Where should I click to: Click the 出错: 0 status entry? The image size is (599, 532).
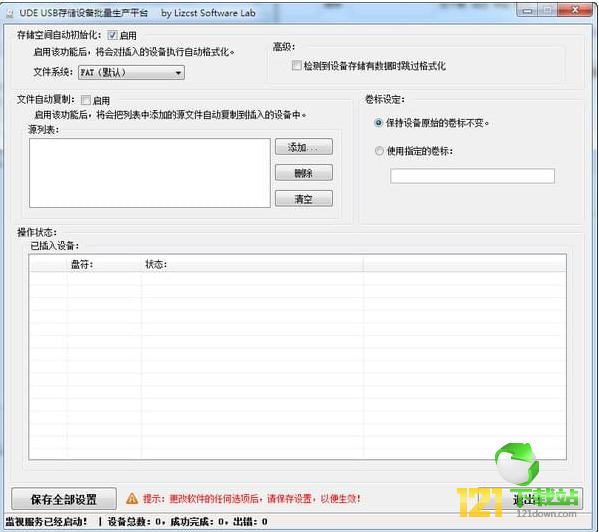(250, 522)
